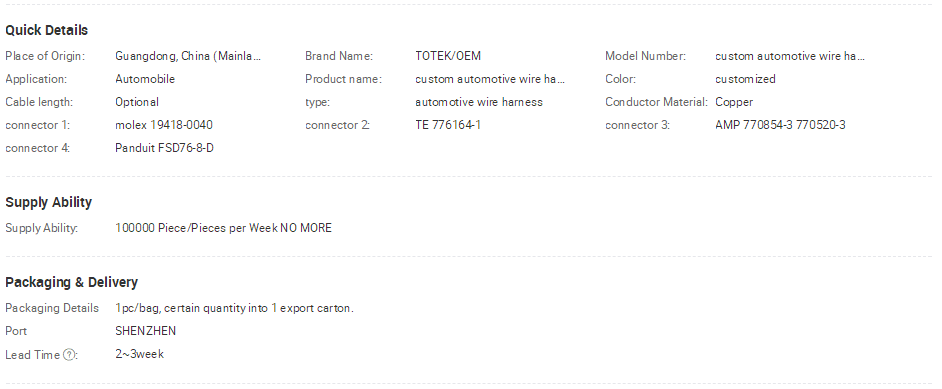The image size is (942, 389).
Task: Click the TOTEK/OEM brand name value
Action: [448, 56]
